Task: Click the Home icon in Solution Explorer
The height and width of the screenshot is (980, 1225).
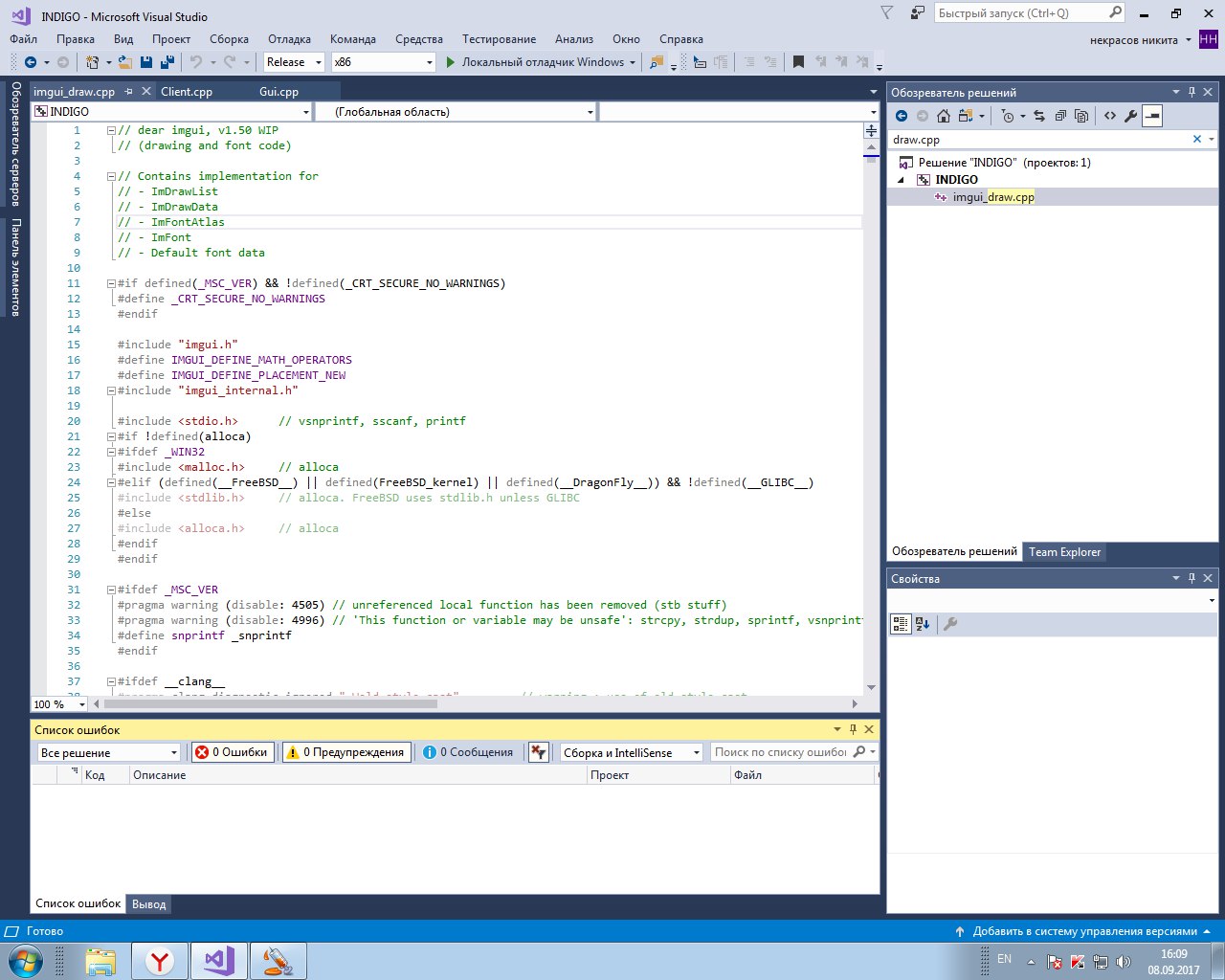Action: point(944,116)
